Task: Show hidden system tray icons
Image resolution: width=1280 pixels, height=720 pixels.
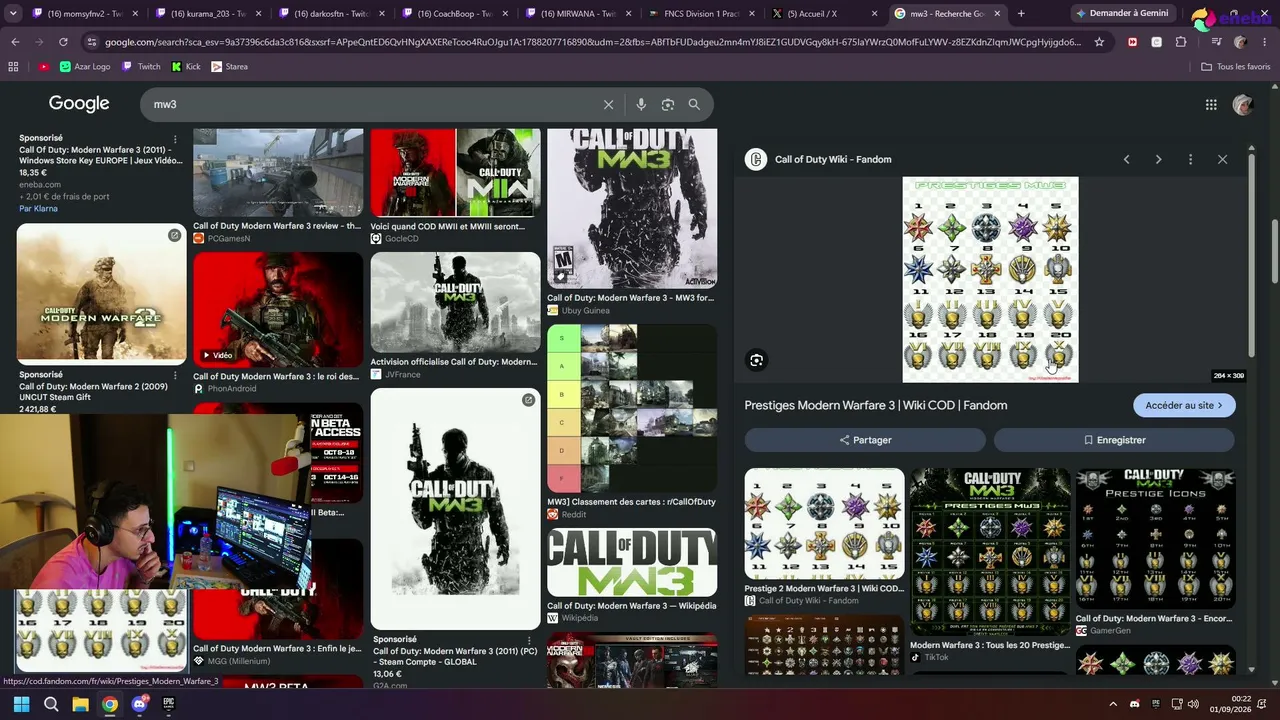Action: tap(1112, 704)
